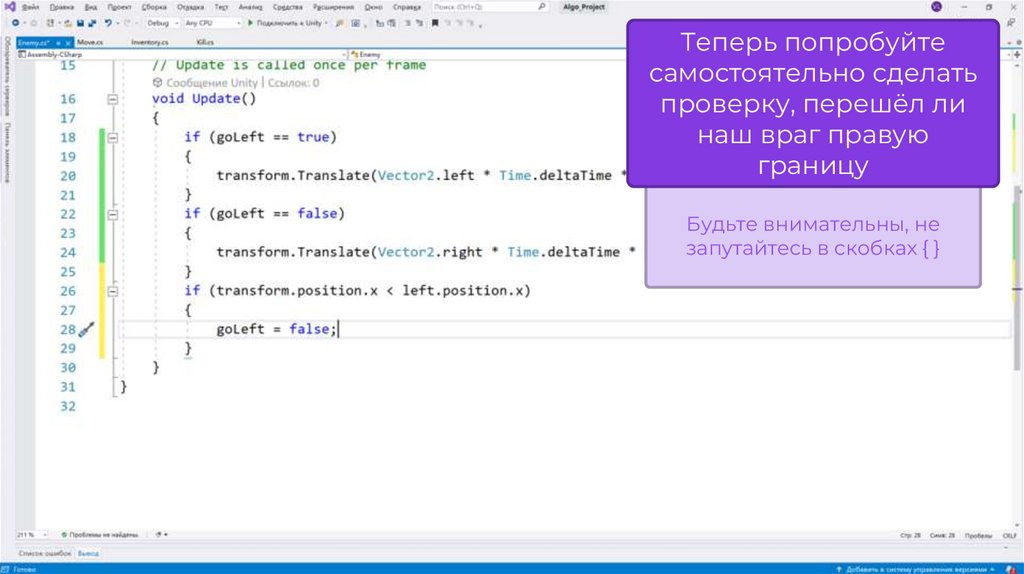Open the Тест menu

[x=221, y=7]
